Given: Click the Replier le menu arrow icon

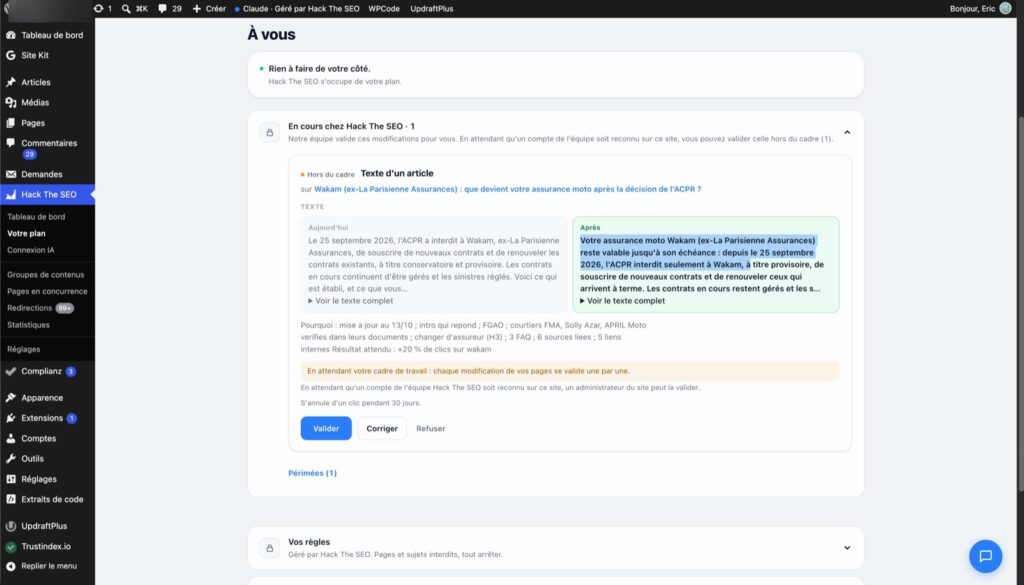Looking at the screenshot, I should 11,566.
